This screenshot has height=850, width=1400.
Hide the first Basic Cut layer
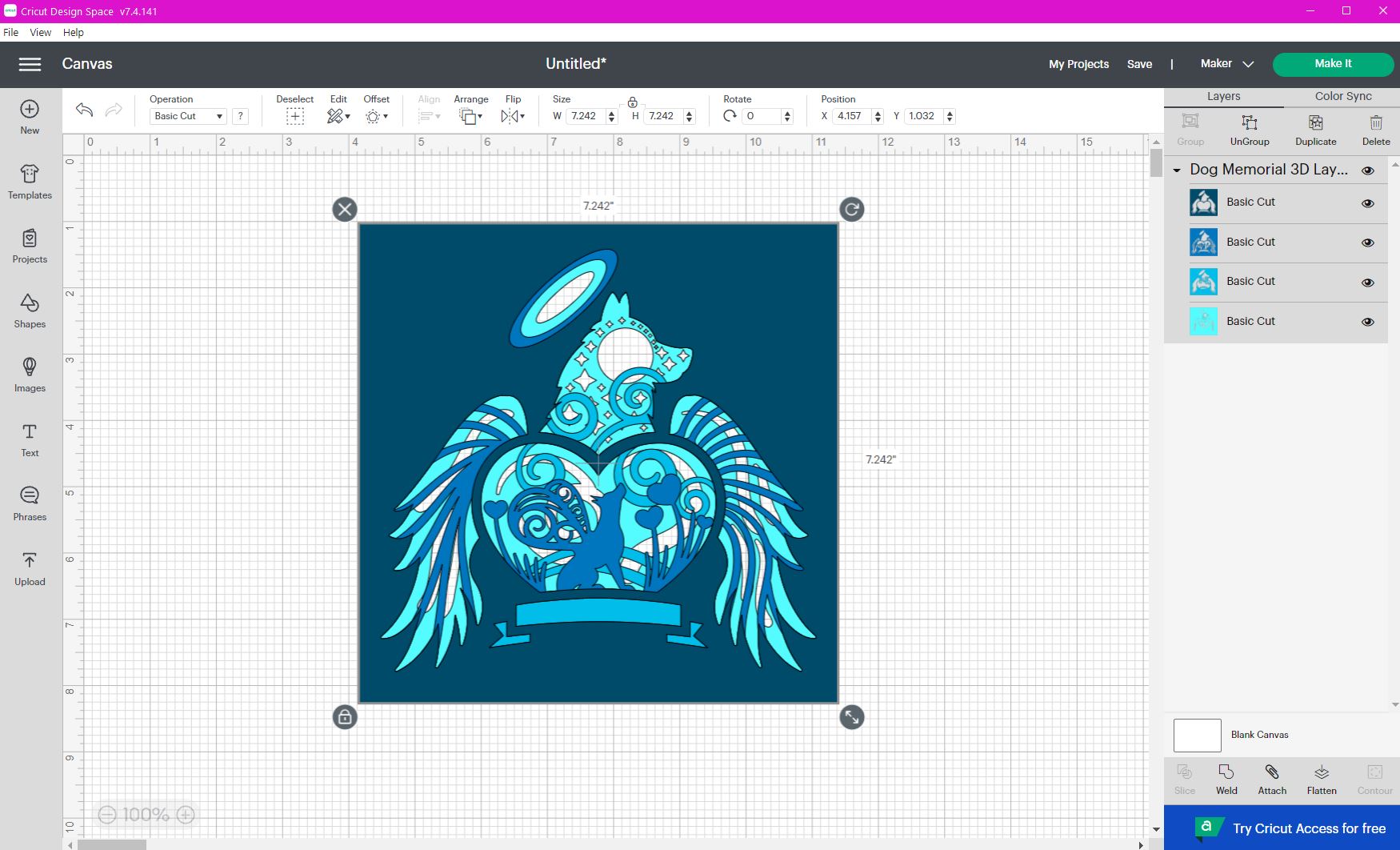coord(1368,203)
